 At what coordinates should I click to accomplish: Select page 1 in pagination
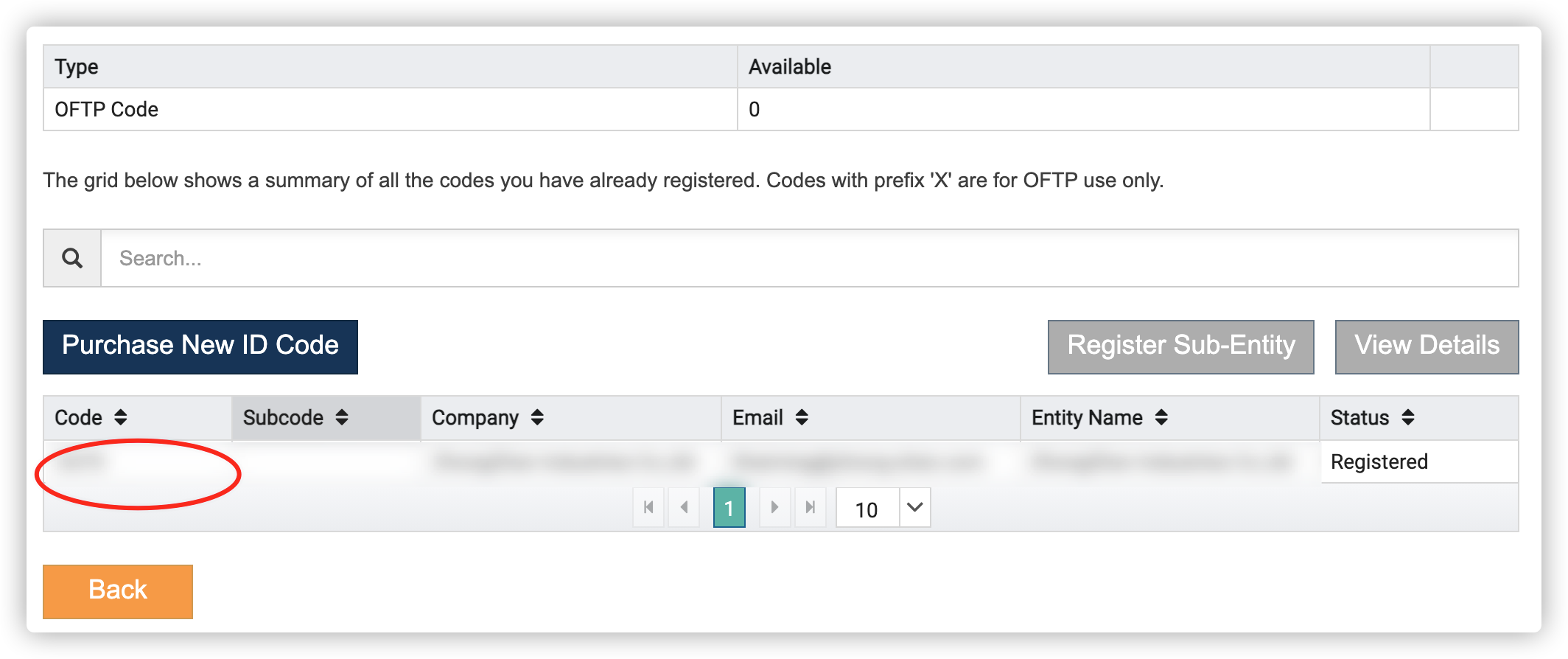tap(729, 507)
